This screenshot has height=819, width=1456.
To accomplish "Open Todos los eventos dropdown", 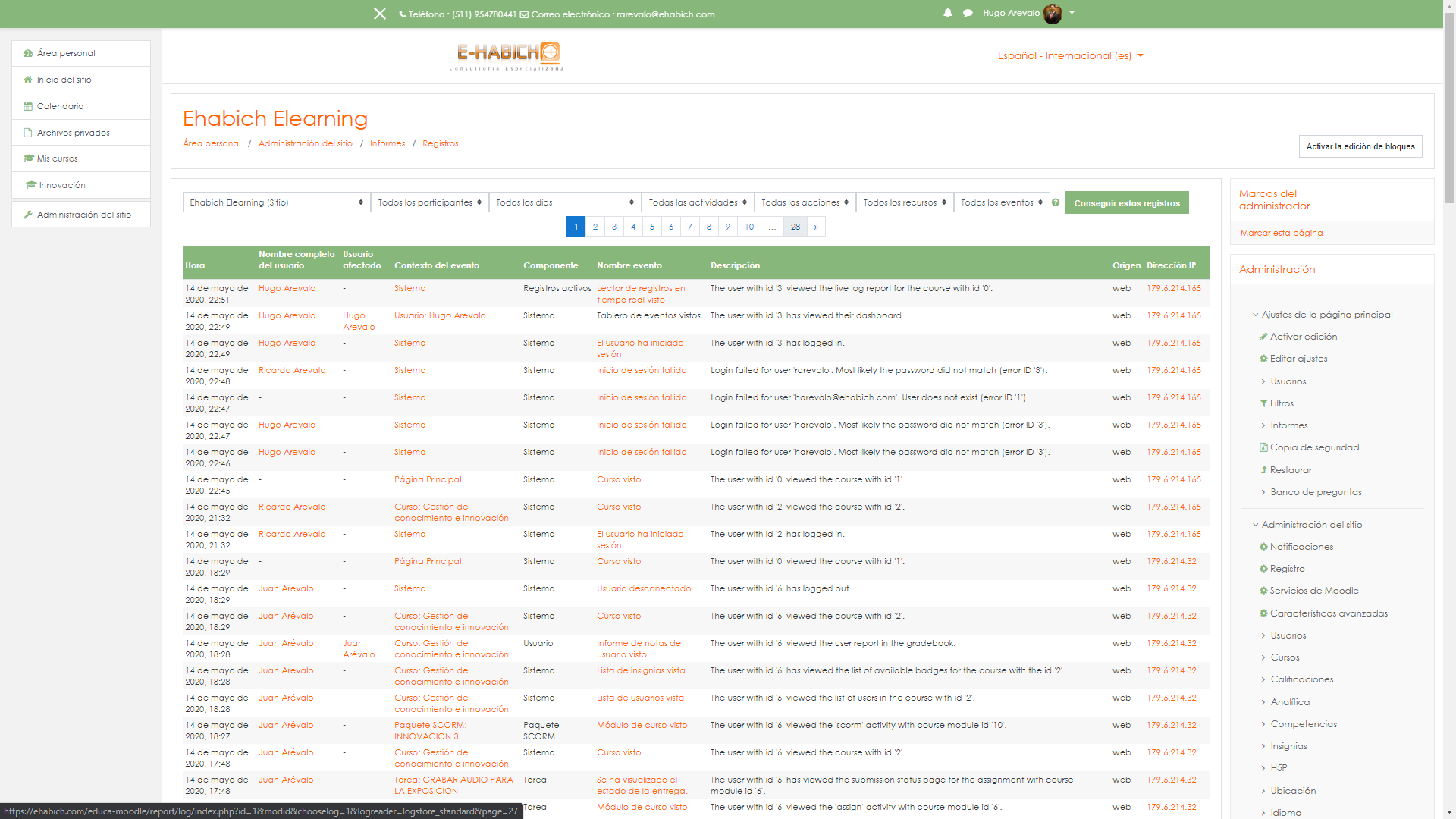I will tap(1002, 202).
